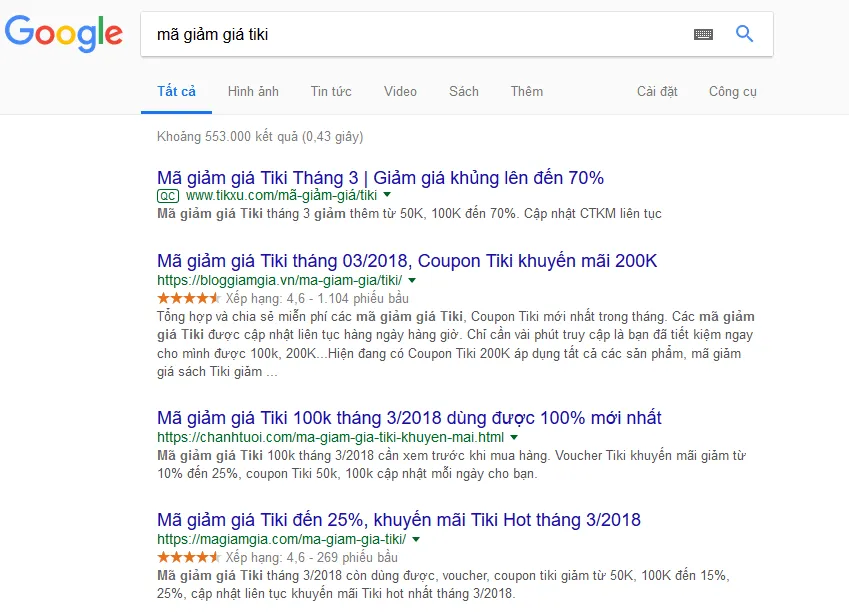The image size is (849, 616).
Task: Open result 'Mã giảm giá Tiki 100k tháng 3/2018'
Action: 409,418
